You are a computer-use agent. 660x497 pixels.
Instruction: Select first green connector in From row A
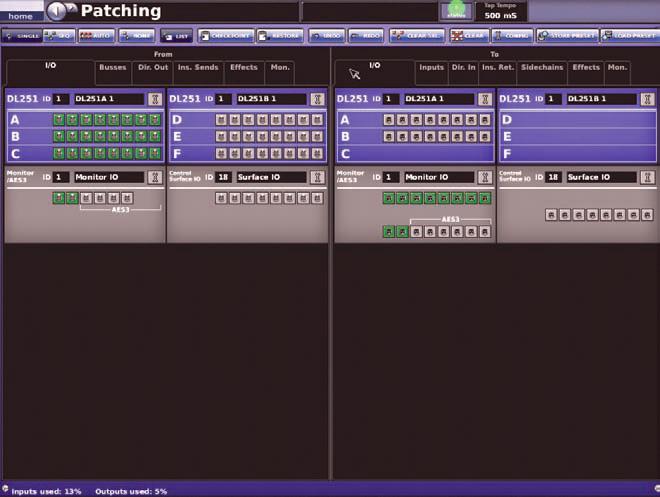(x=59, y=120)
